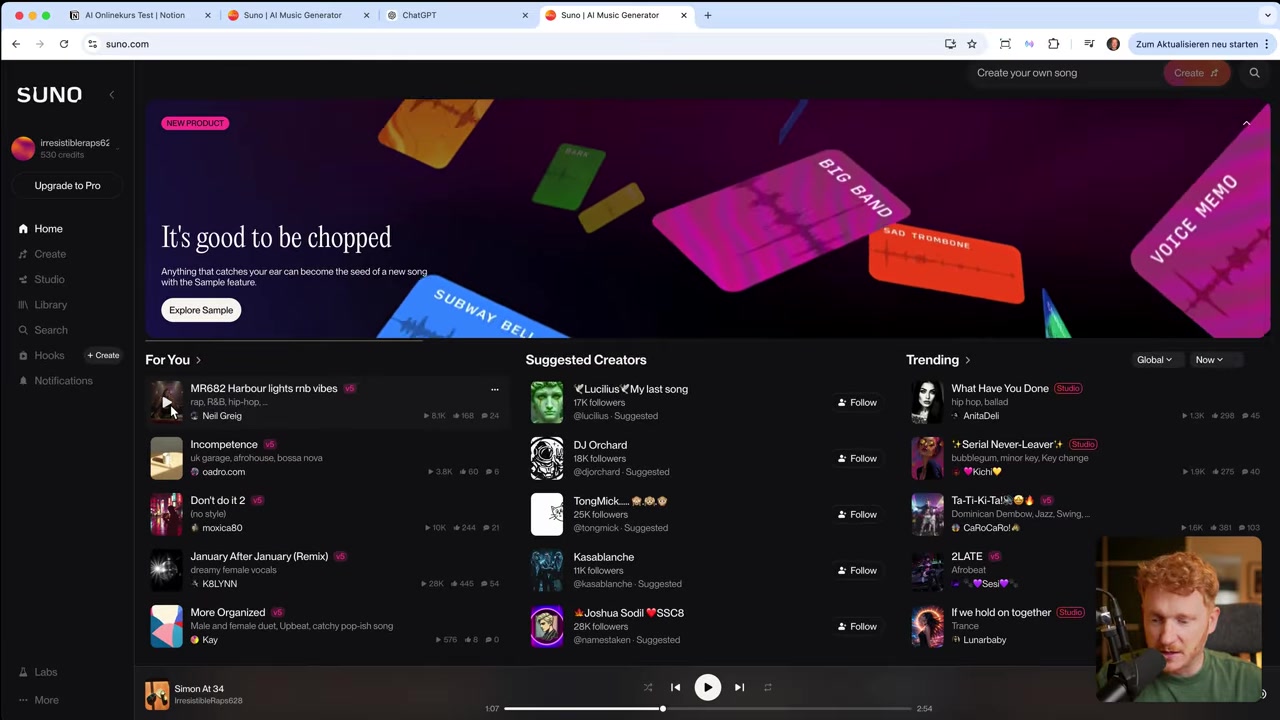1280x720 pixels.
Task: Open the Incompetence song thumbnail
Action: tap(166, 458)
